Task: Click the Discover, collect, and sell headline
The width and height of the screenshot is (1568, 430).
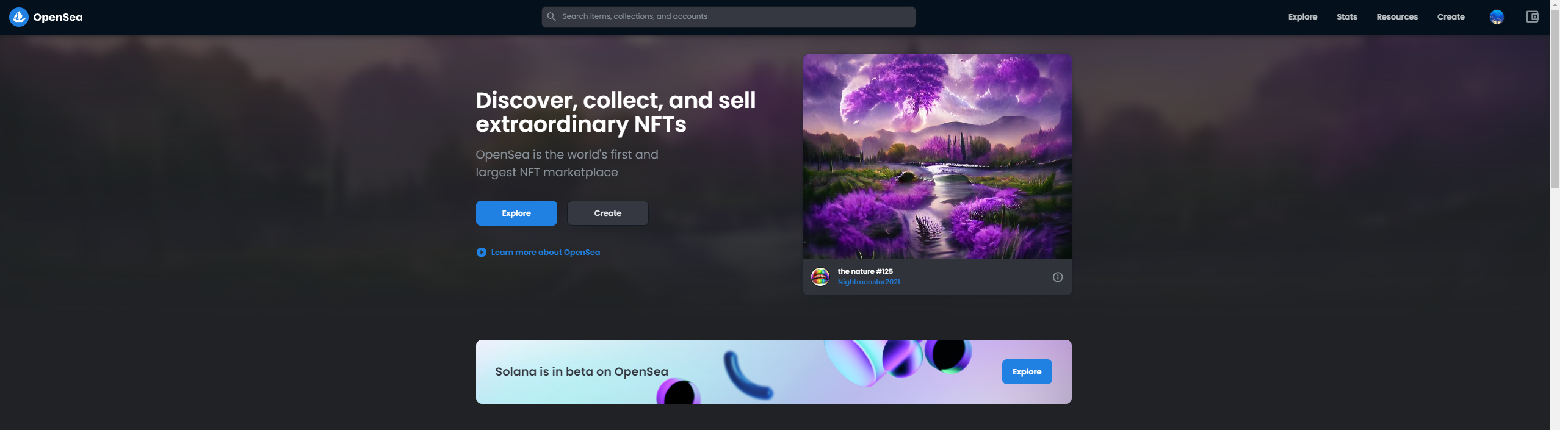Action: (x=615, y=112)
